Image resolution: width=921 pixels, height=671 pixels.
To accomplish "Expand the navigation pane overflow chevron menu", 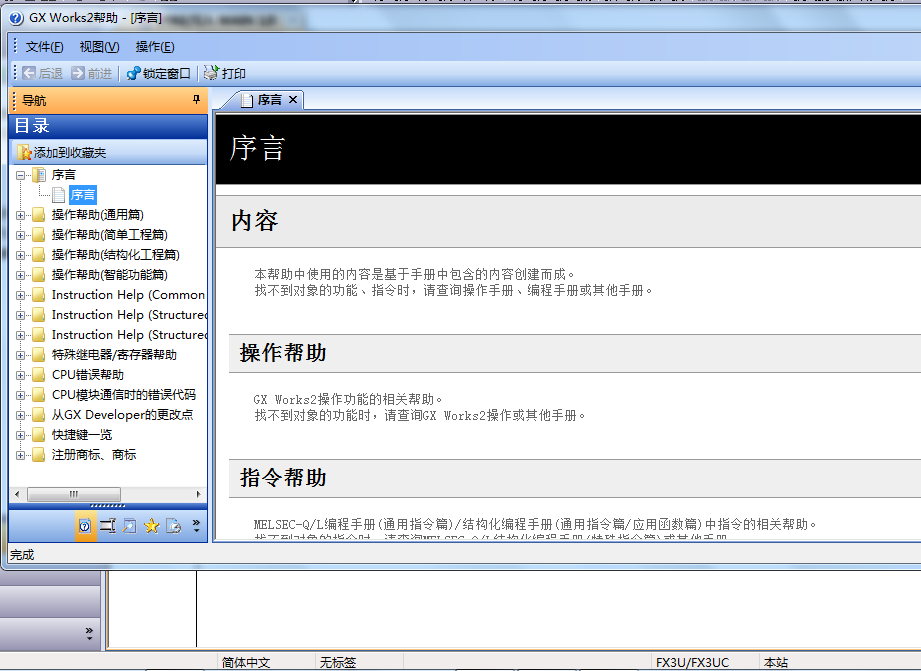I will point(196,526).
